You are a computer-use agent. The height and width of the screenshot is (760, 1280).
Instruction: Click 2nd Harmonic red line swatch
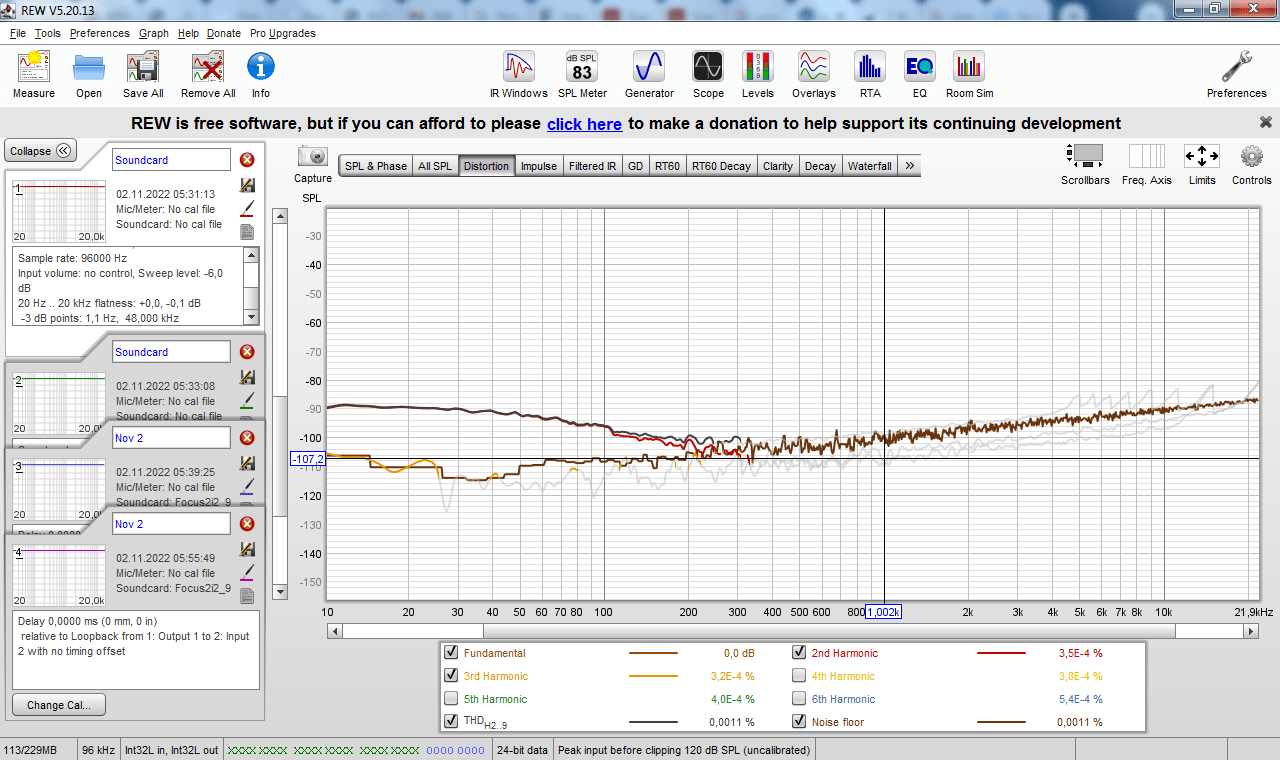[1001, 653]
